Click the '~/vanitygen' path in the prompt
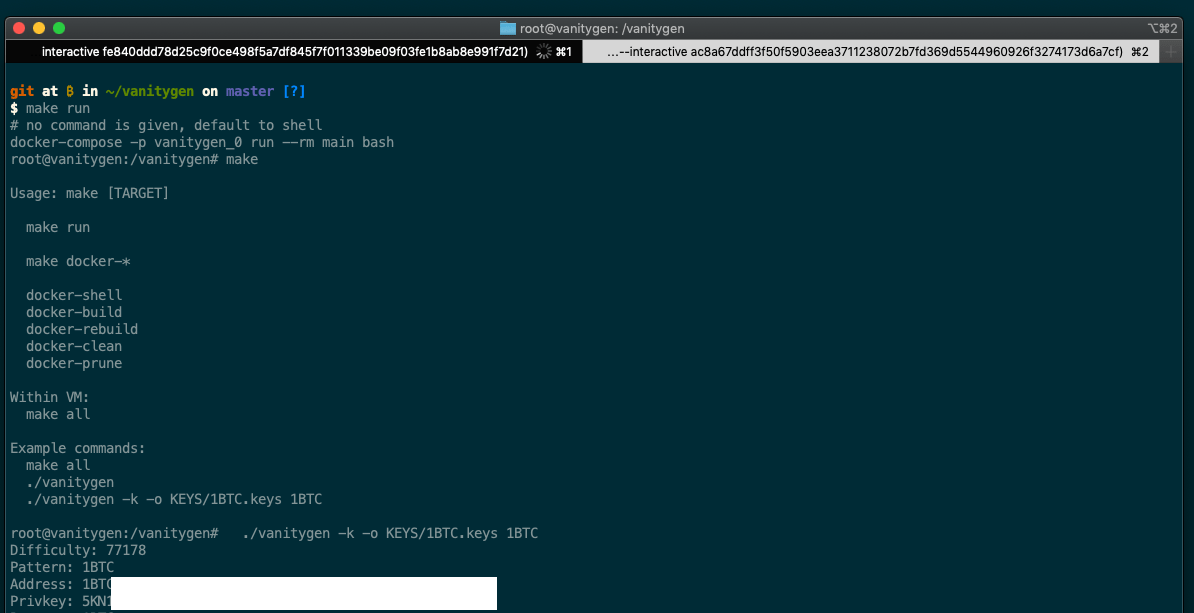Image resolution: width=1194 pixels, height=613 pixels. coord(150,91)
